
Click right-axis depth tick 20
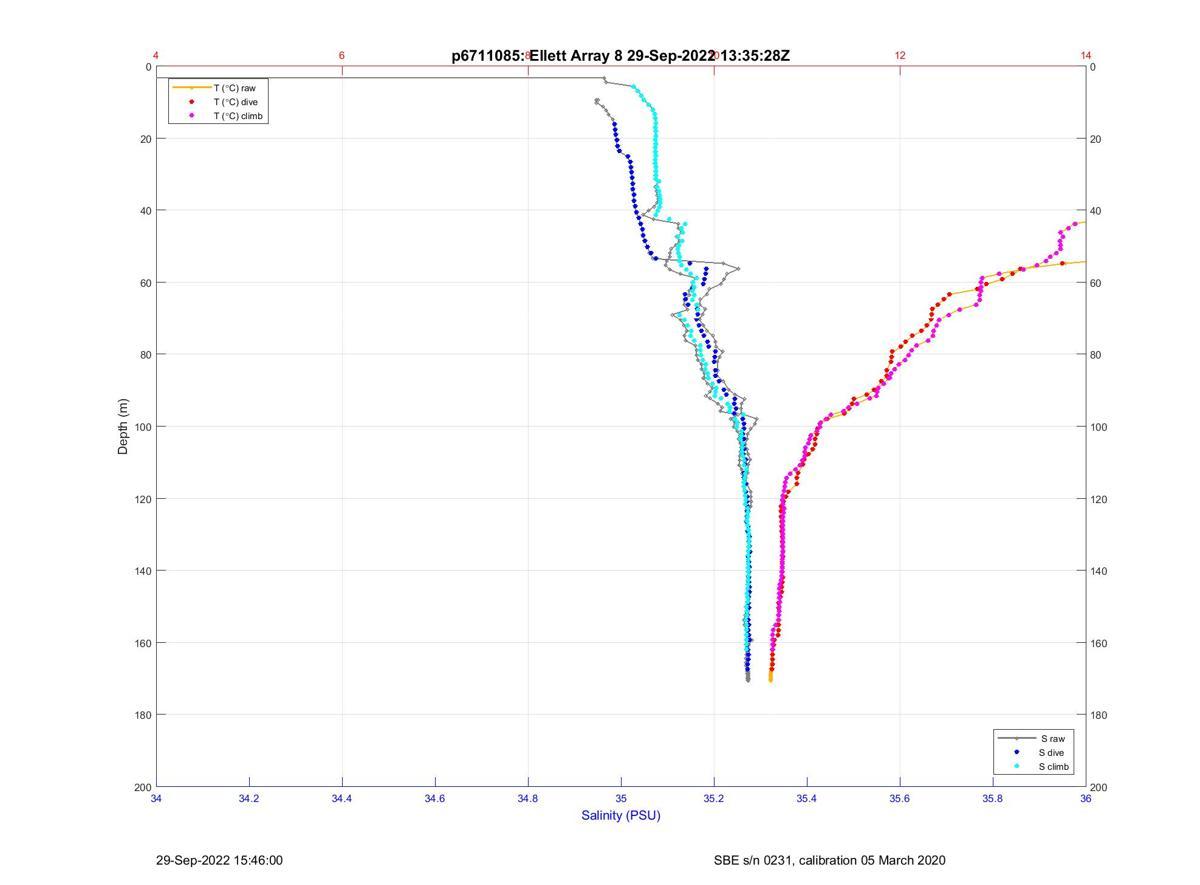coord(1096,139)
